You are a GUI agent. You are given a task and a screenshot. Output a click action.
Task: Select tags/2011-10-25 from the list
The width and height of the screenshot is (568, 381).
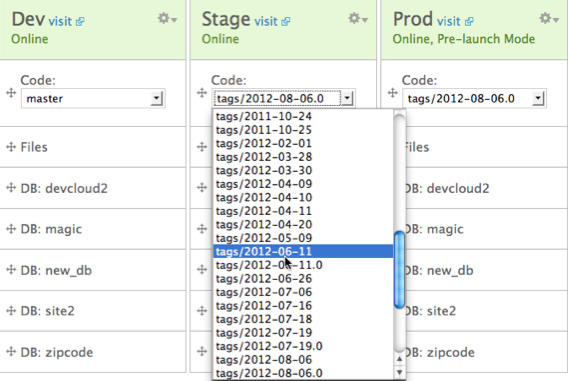click(303, 130)
